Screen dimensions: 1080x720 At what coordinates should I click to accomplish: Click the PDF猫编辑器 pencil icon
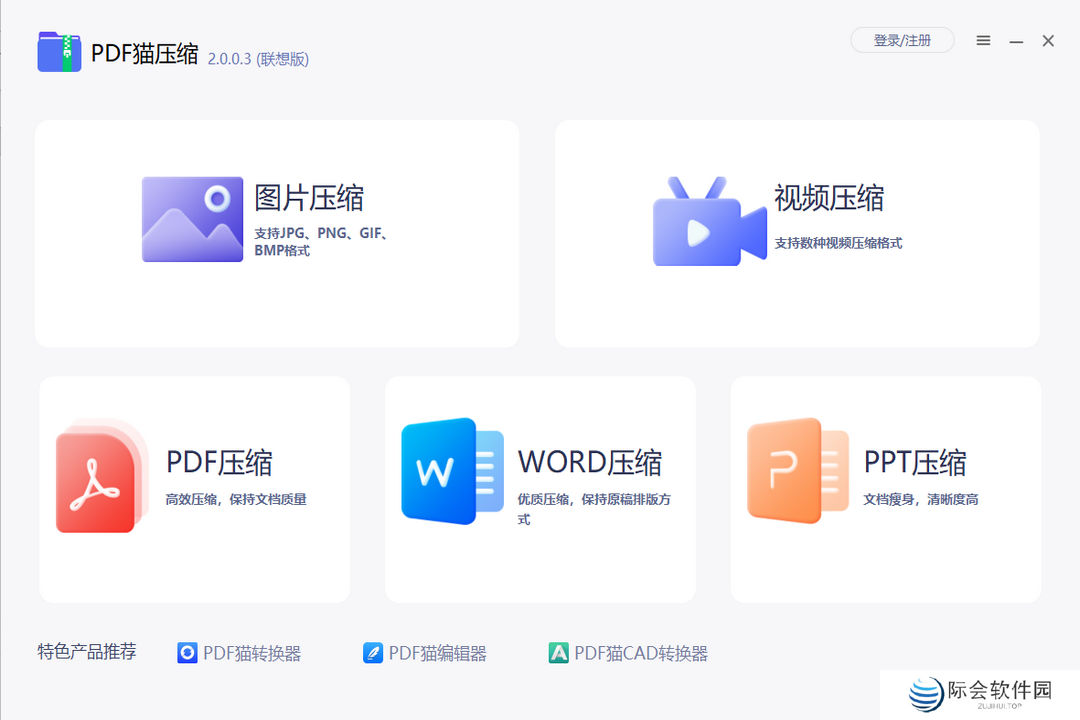[374, 652]
